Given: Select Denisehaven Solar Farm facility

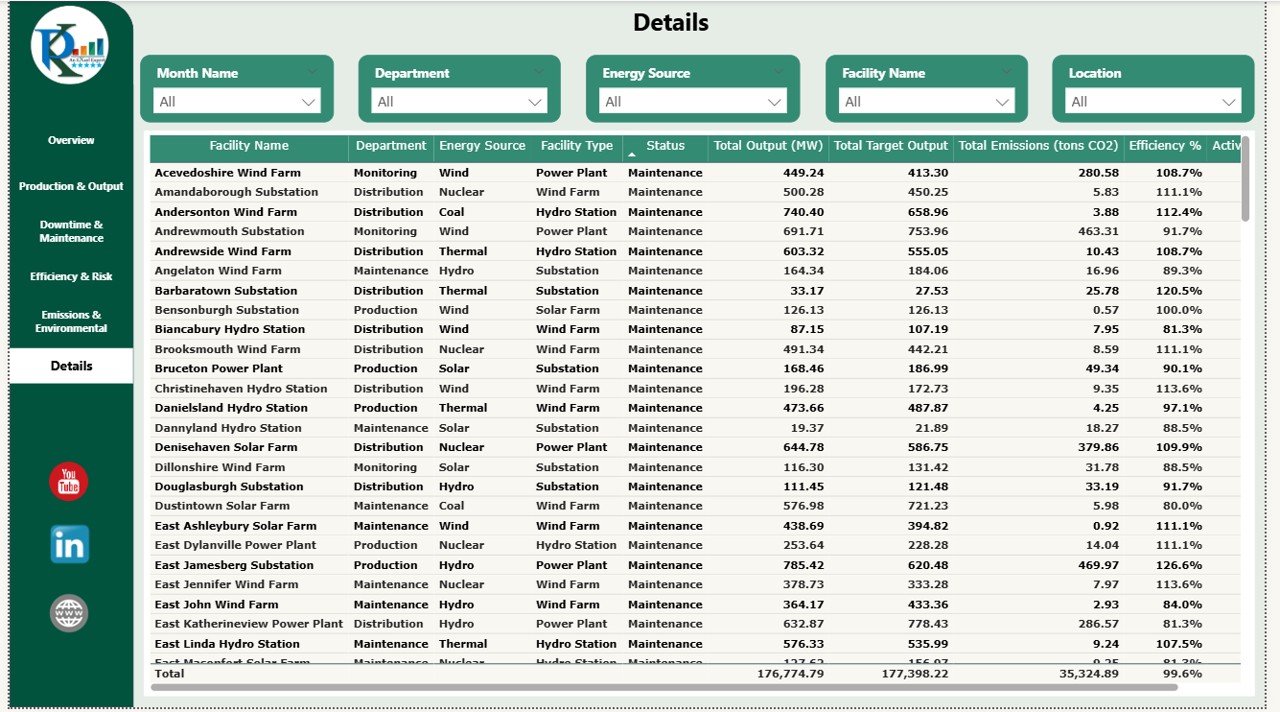Looking at the screenshot, I should pos(225,447).
